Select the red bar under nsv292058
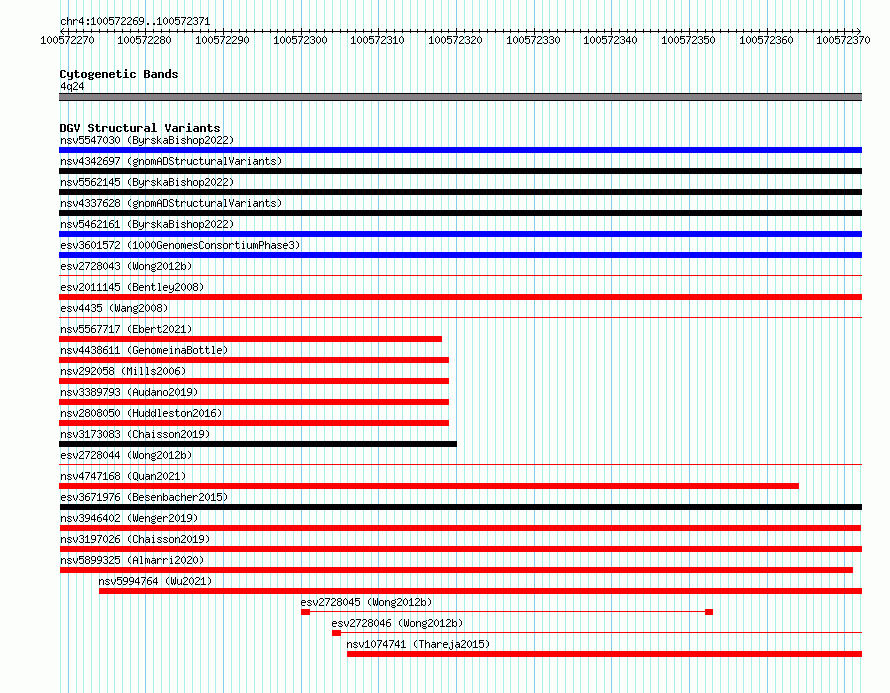Image resolution: width=890 pixels, height=693 pixels. [x=254, y=381]
